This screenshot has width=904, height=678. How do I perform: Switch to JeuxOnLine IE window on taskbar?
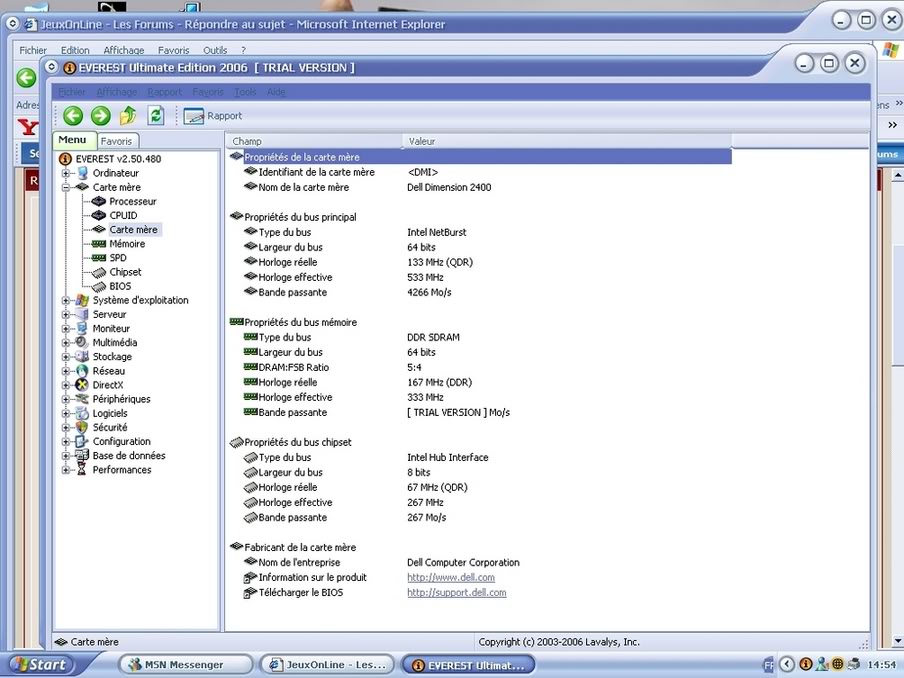point(327,665)
